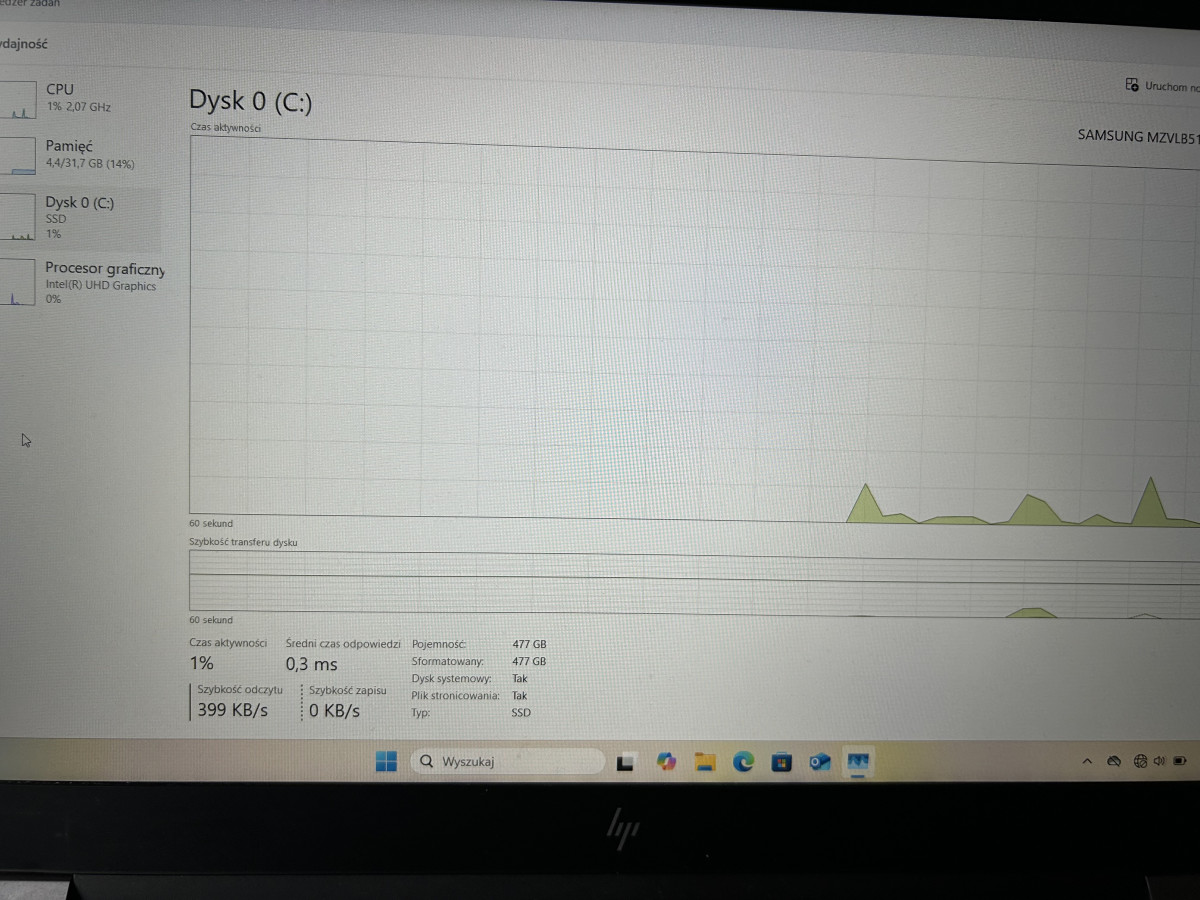The width and height of the screenshot is (1200, 900).
Task: Select Dysk 0 (C:) sidebar entry
Action: pyautogui.click(x=80, y=217)
